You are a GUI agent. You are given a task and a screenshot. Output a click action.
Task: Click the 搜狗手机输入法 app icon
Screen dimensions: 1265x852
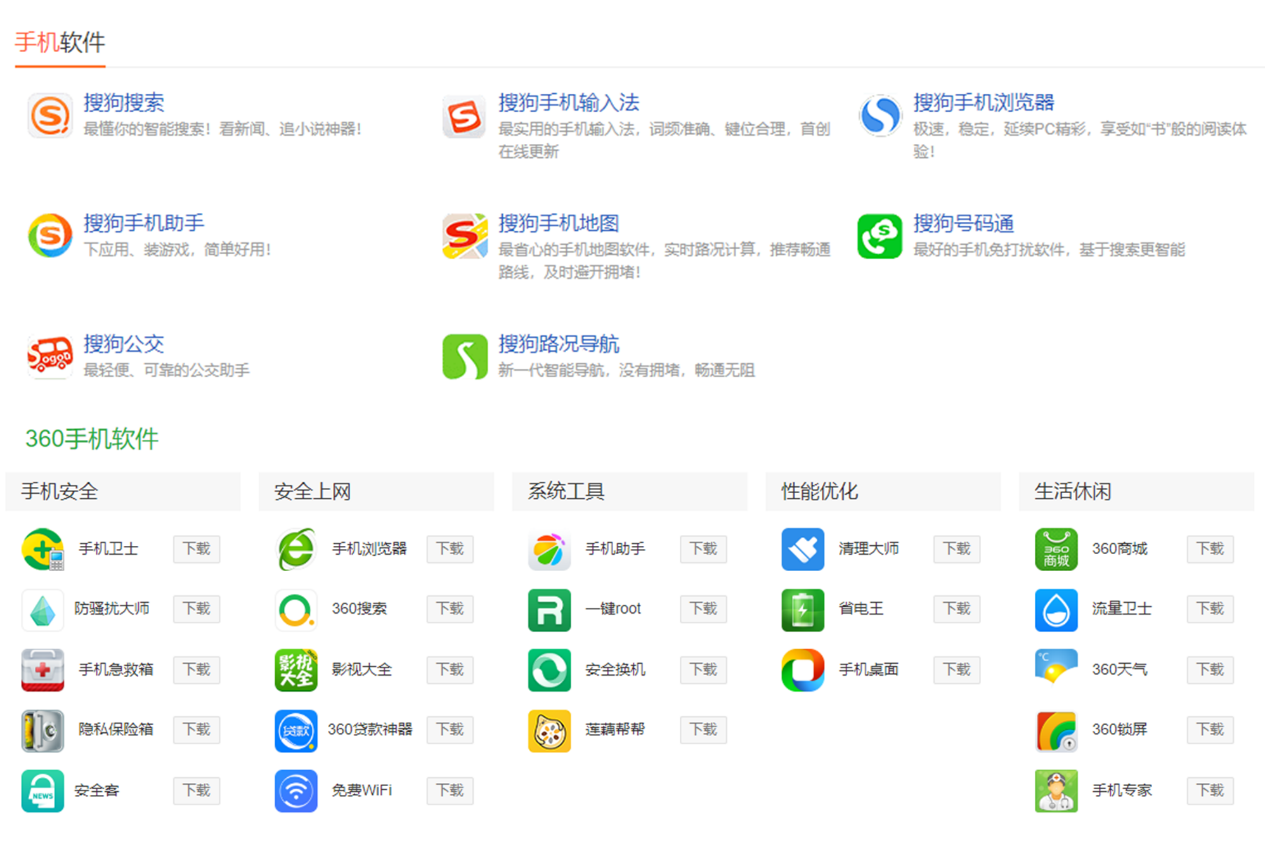pos(464,116)
